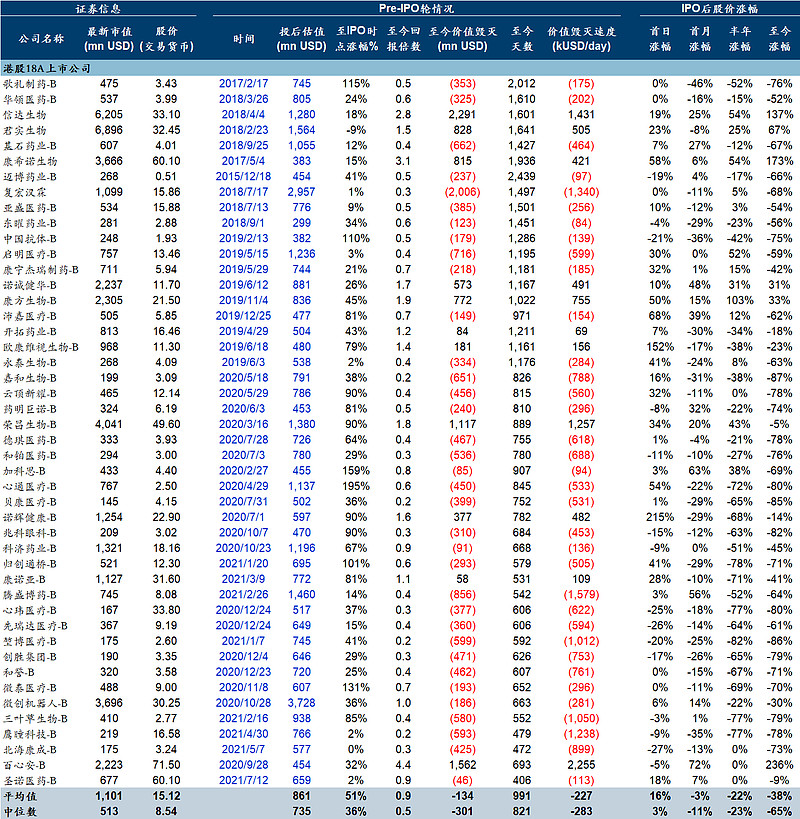
Task: Click the '平均值' summary row label
Action: click(x=20, y=796)
